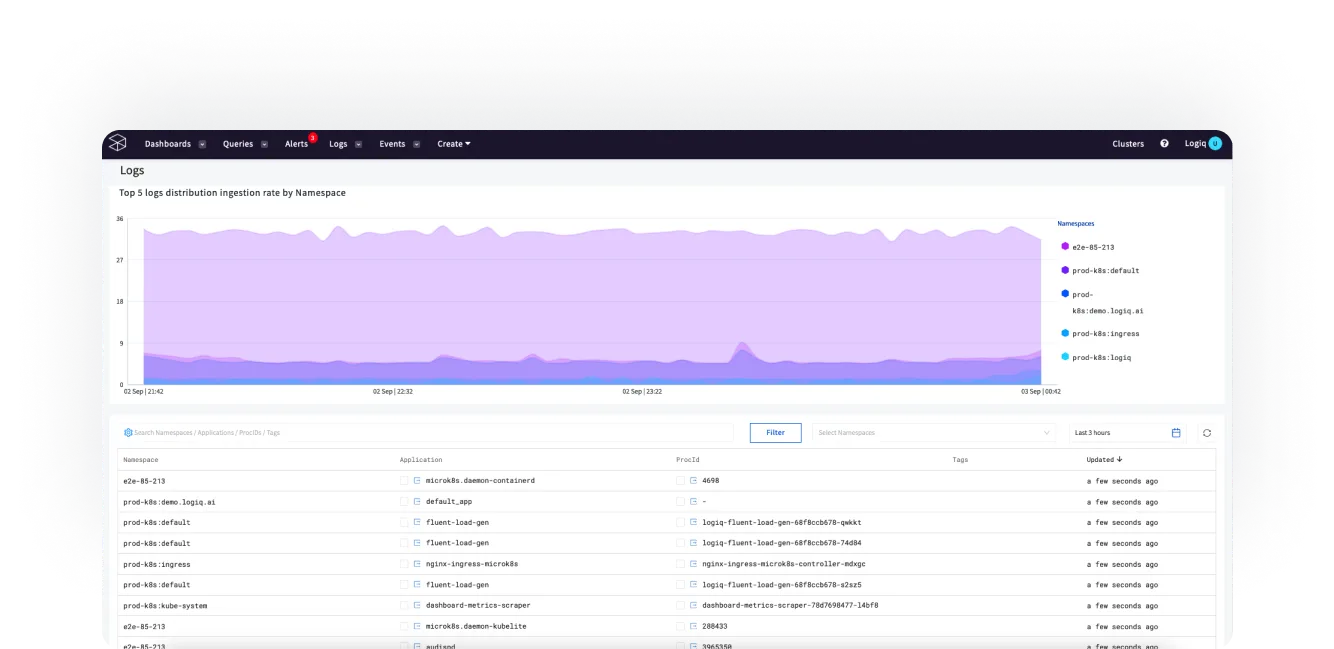The image size is (1334, 649).
Task: Open the Logs menu in the navbar
Action: click(338, 144)
